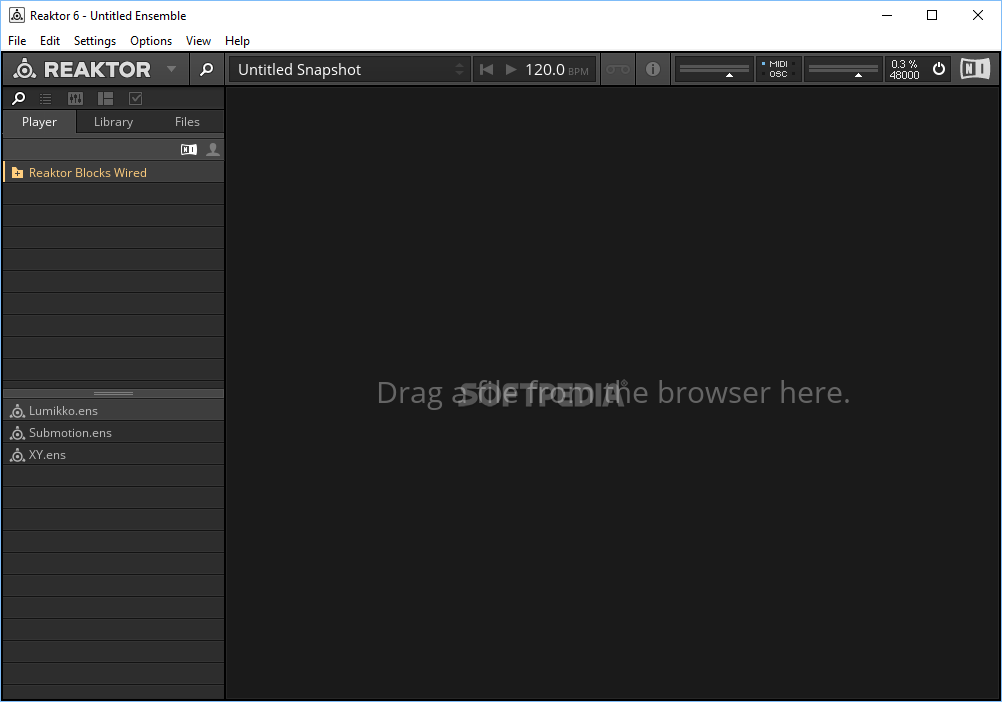Click the Reaktor Blocks Wired folder icon
1002x702 pixels.
[17, 172]
